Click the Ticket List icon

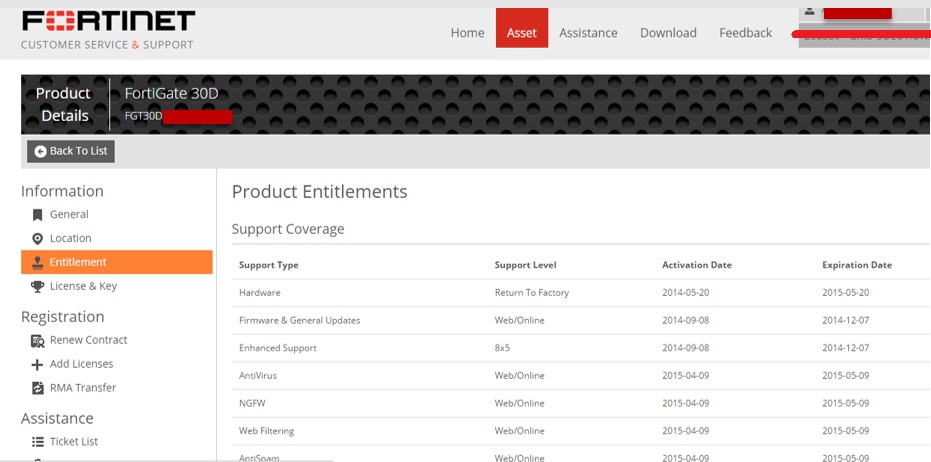[37, 442]
